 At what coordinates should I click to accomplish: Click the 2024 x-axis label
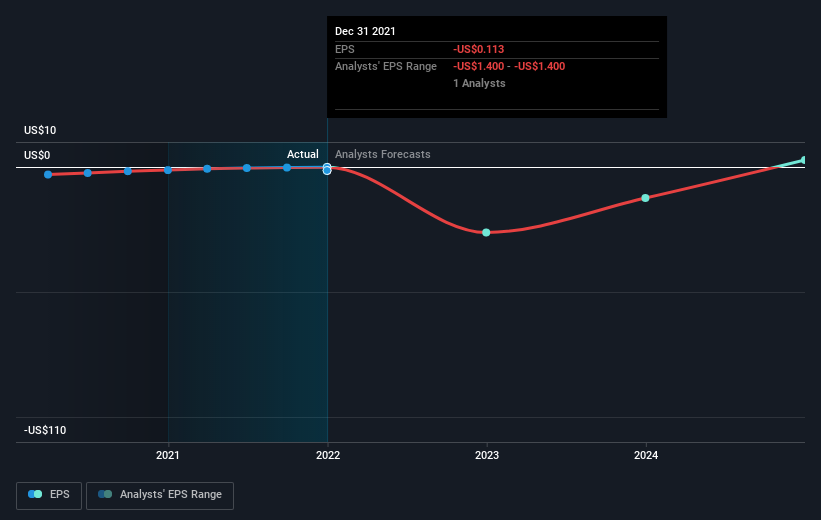point(646,455)
